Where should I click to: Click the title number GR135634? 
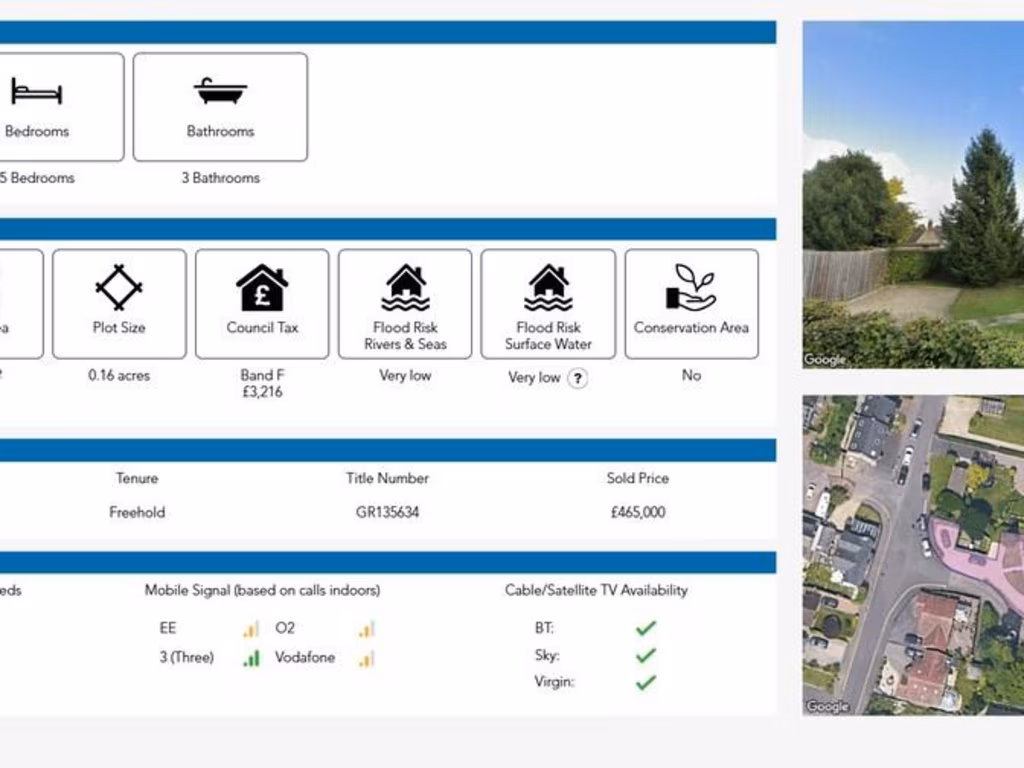click(387, 512)
